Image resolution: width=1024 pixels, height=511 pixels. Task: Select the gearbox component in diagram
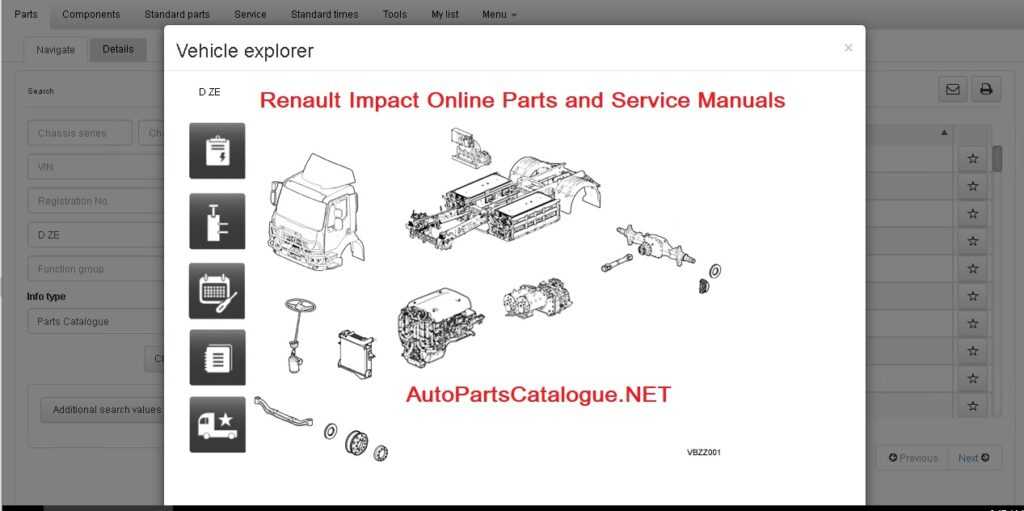coord(538,298)
